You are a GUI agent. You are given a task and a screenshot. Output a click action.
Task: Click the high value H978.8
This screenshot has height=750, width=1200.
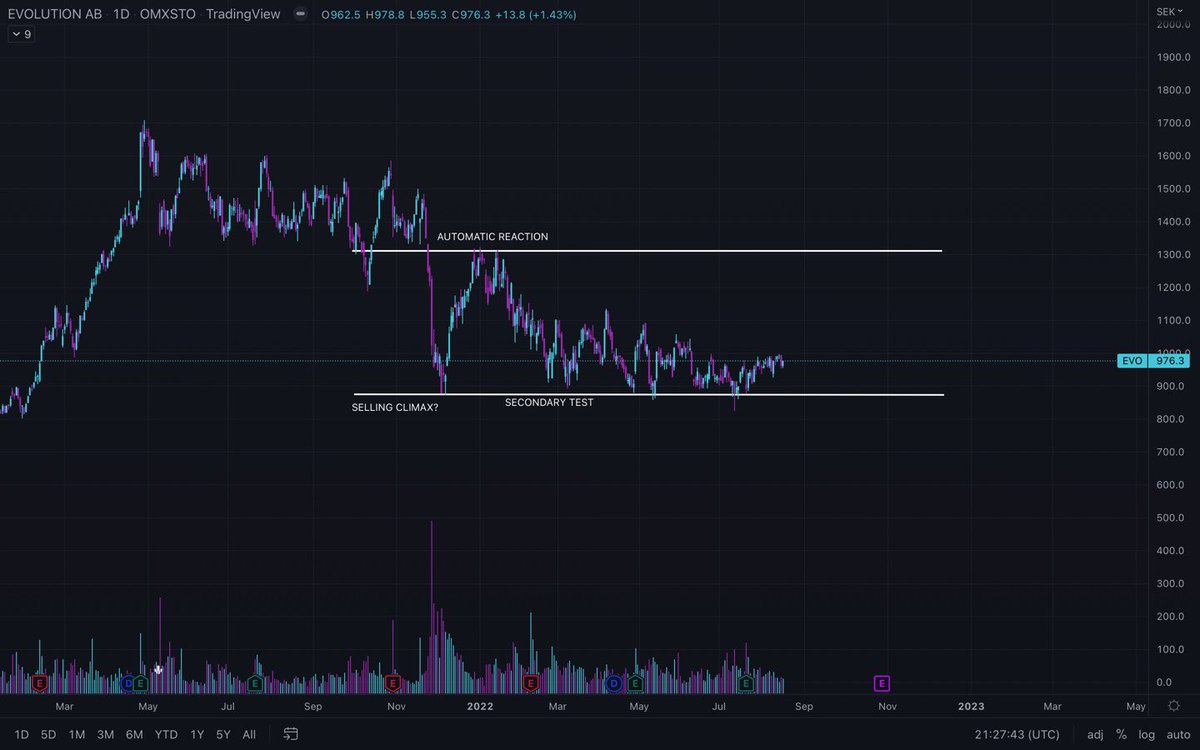point(385,15)
